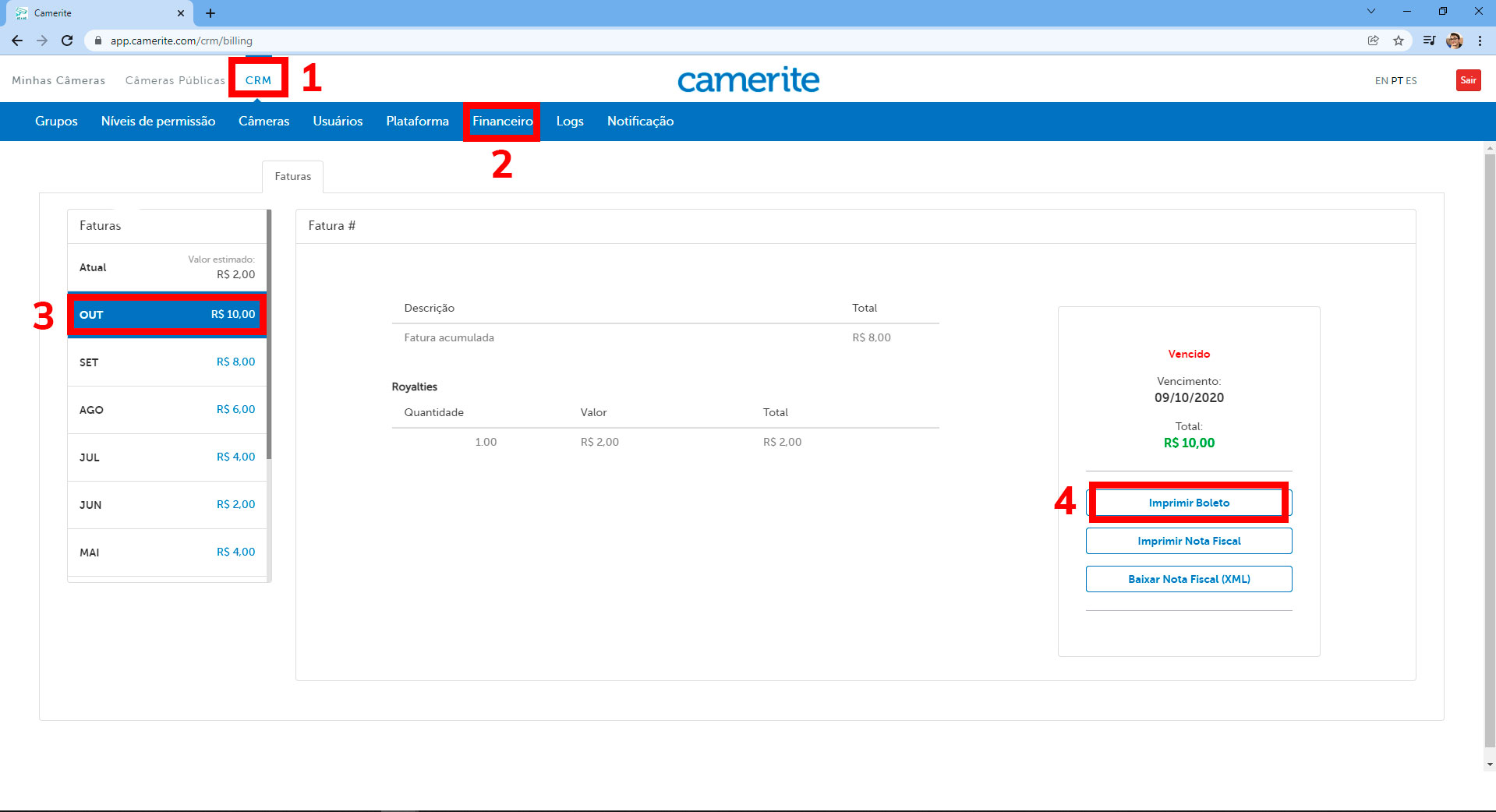Open the tab search dropdown arrow
1496x812 pixels.
click(1371, 12)
